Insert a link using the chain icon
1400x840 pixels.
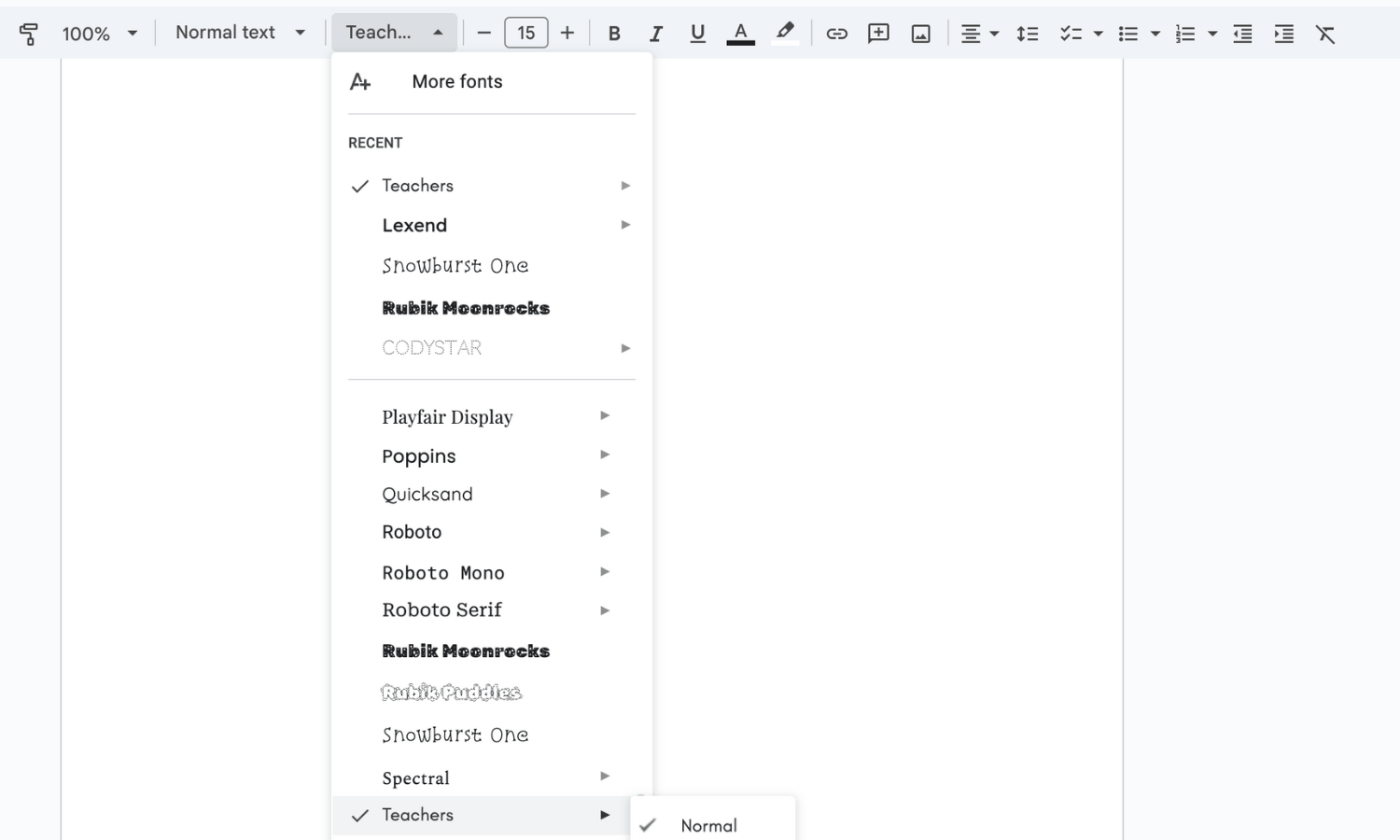click(x=836, y=34)
